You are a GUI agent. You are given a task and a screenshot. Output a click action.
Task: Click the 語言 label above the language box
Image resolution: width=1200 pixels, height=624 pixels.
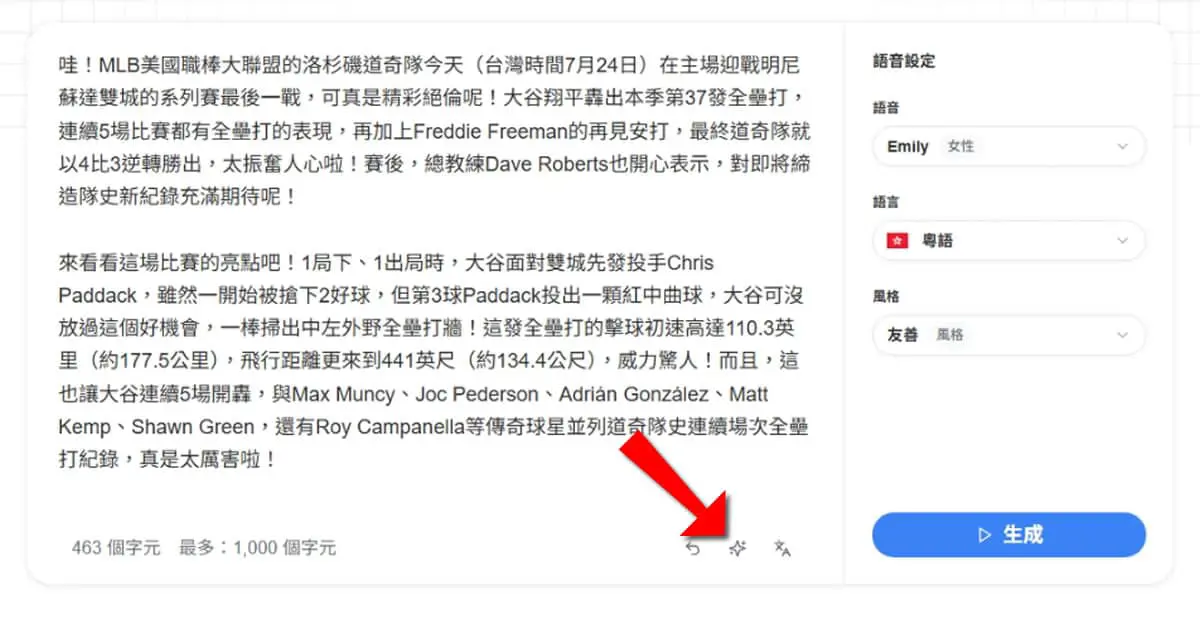pyautogui.click(x=885, y=202)
